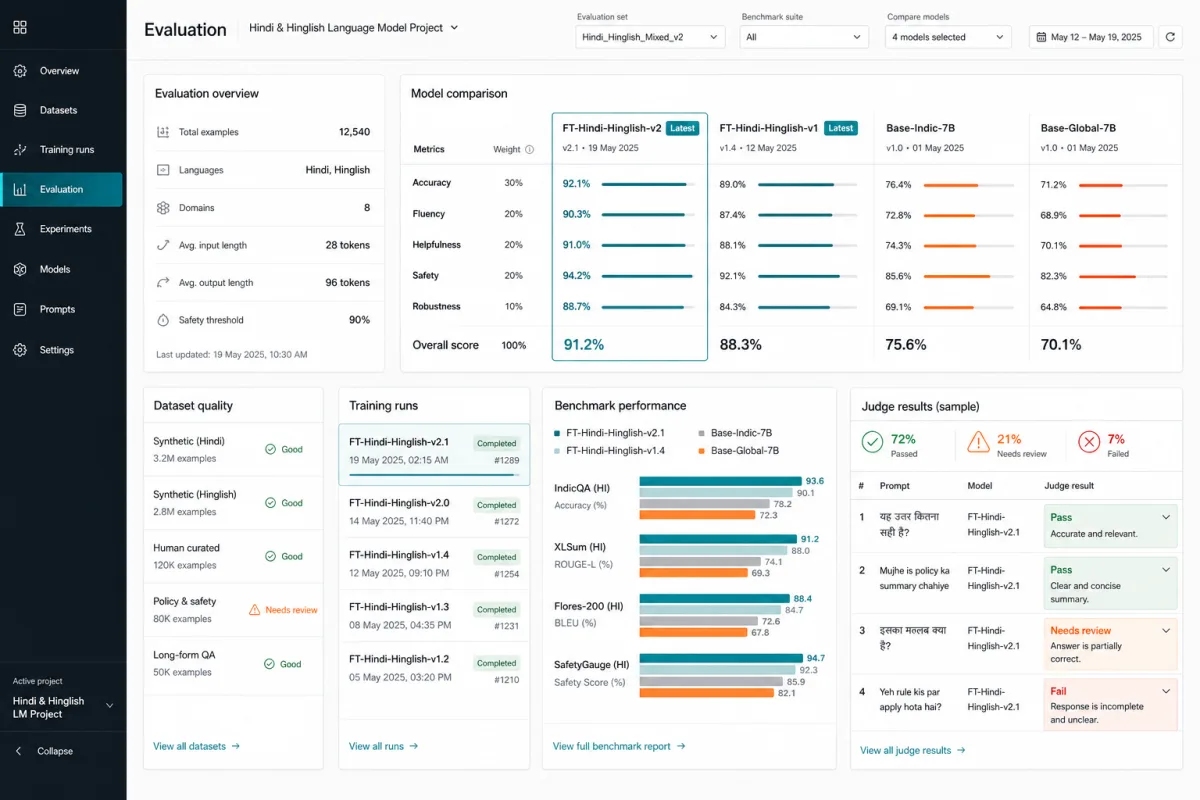Click the green Passed checkmark icon
1200x800 pixels.
[872, 442]
